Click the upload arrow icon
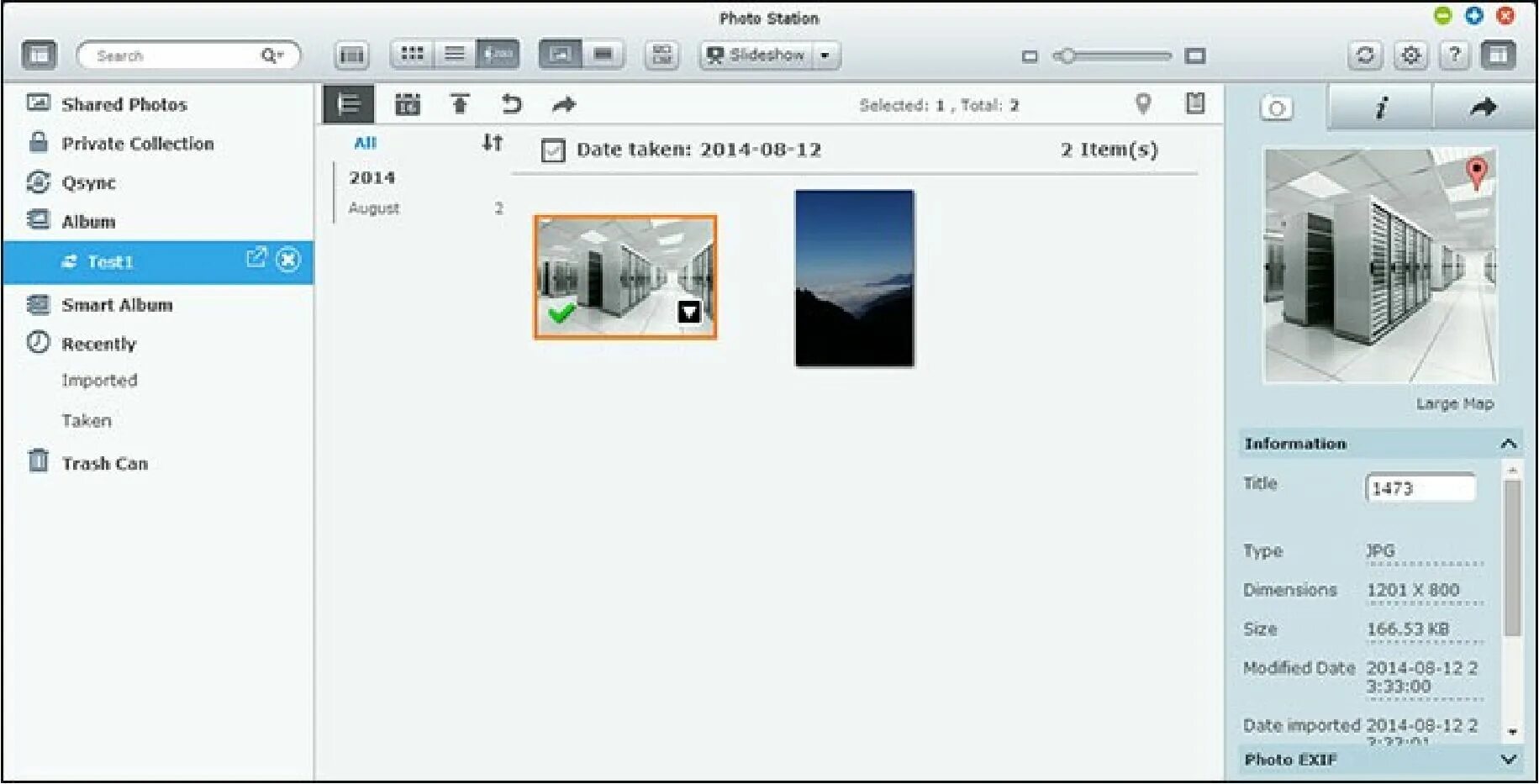1539x784 pixels. pos(460,104)
